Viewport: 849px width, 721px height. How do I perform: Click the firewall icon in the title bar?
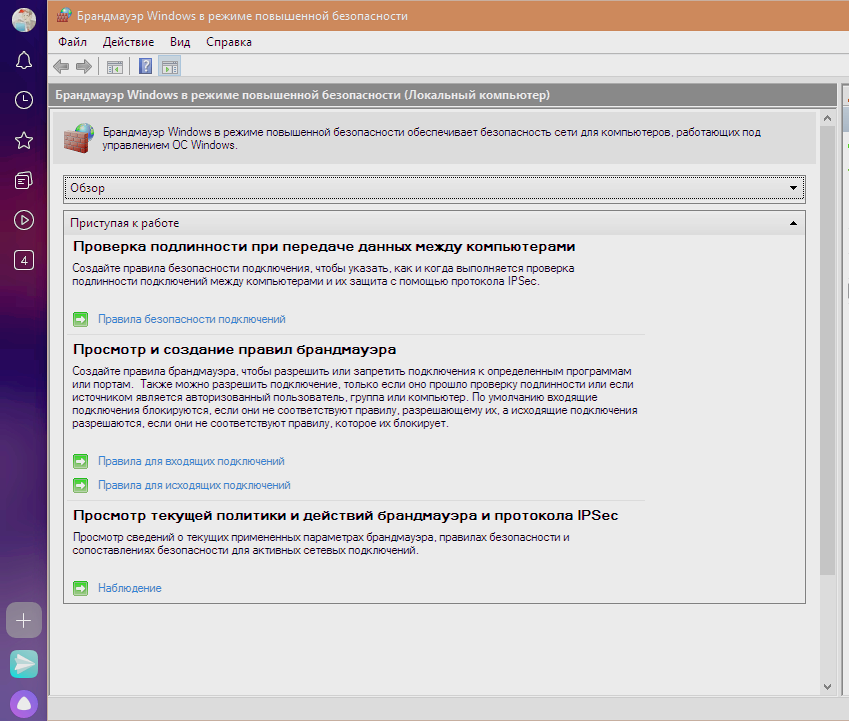click(x=63, y=16)
